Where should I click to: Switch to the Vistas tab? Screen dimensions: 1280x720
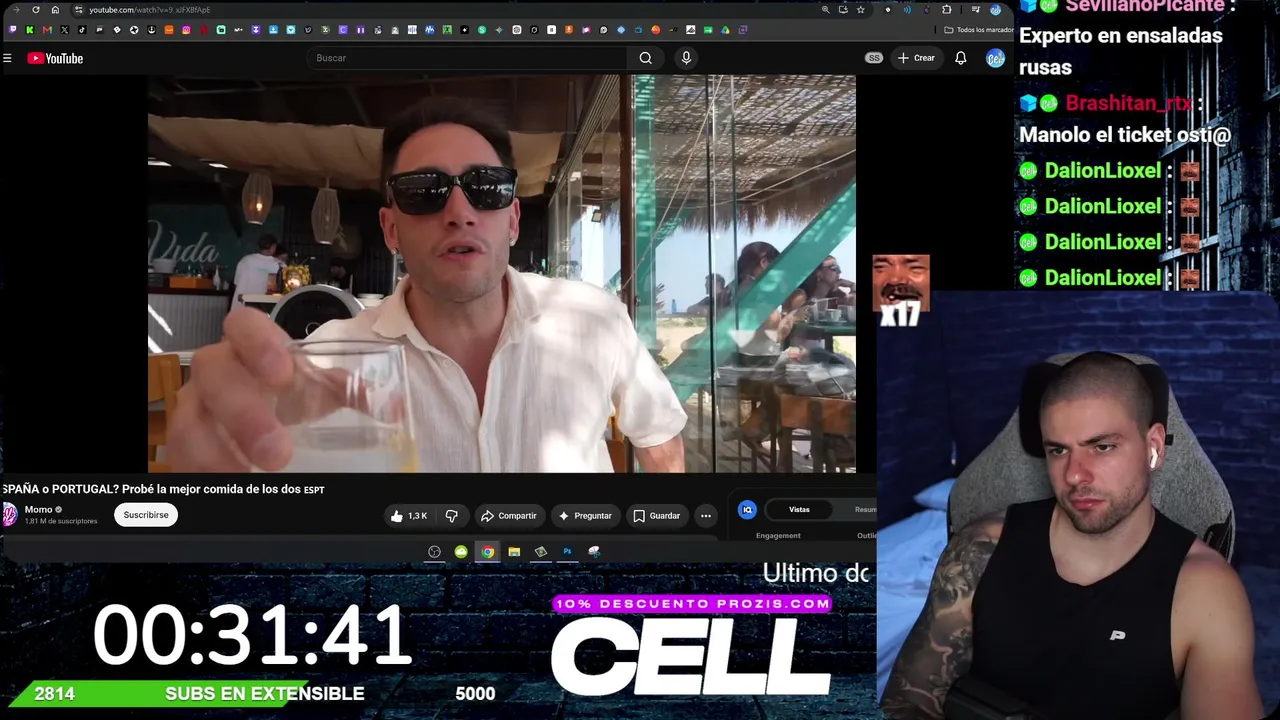[799, 510]
